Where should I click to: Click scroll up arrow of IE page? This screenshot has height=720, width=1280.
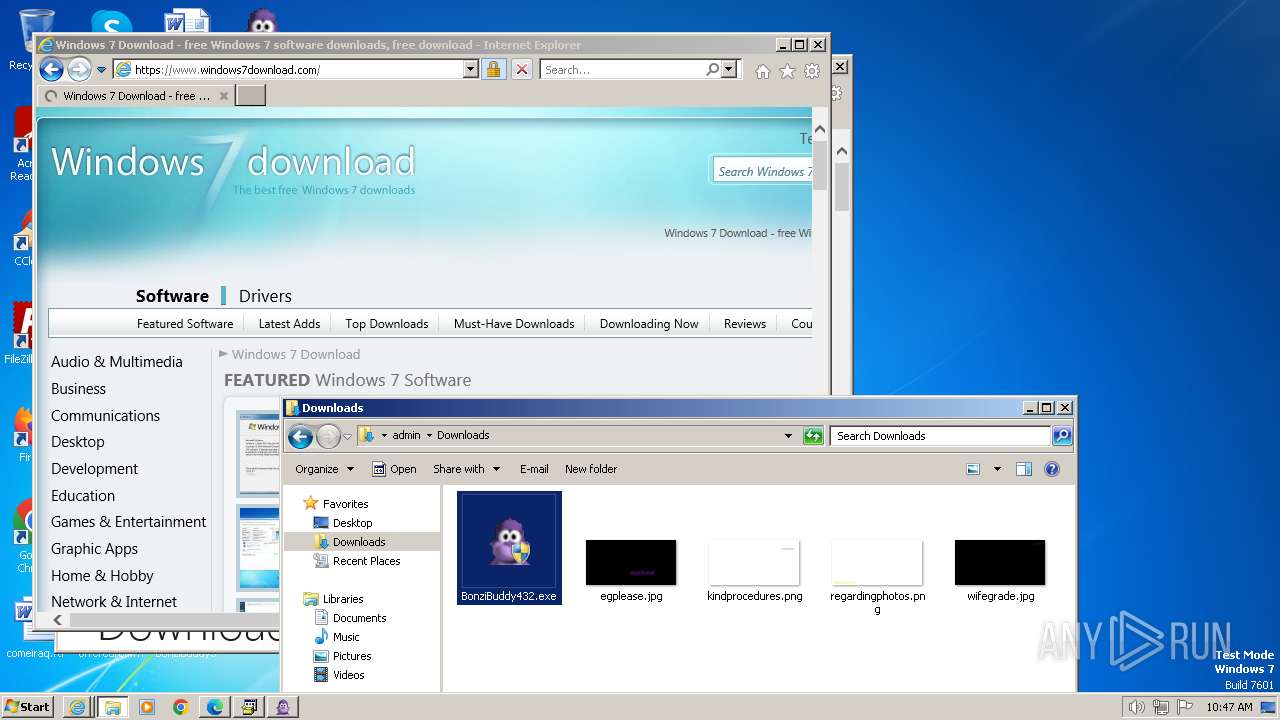(x=820, y=130)
